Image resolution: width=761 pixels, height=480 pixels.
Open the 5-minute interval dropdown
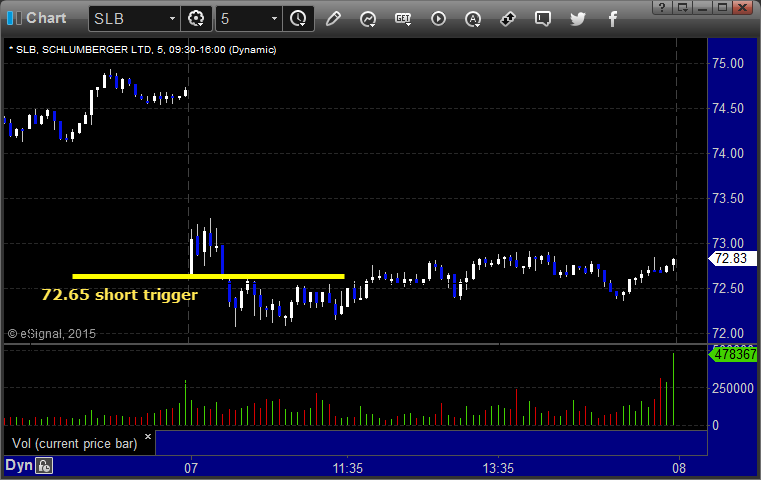tap(274, 18)
